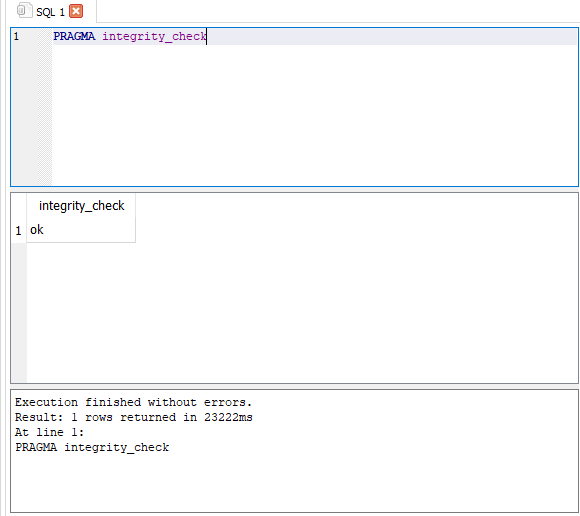Click 'Result: 1 rows returned in 23222ms' line

tap(134, 417)
